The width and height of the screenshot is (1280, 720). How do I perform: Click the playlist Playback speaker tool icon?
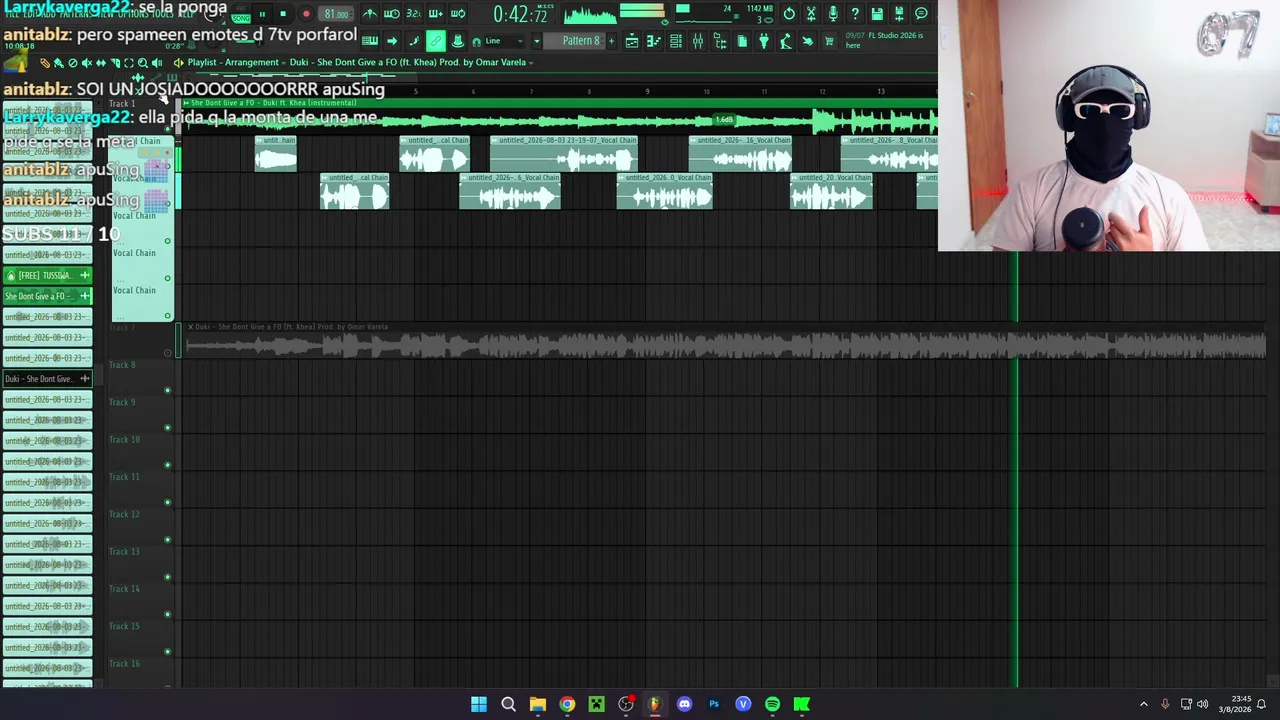pyautogui.click(x=156, y=63)
